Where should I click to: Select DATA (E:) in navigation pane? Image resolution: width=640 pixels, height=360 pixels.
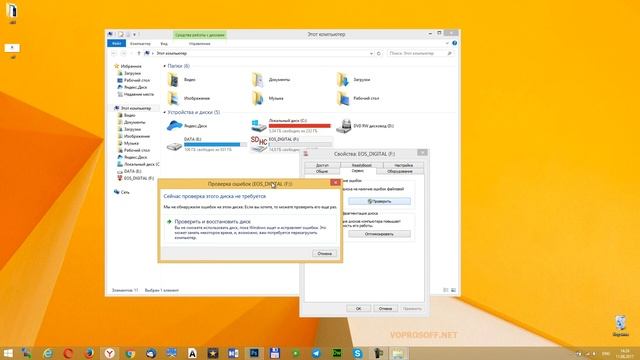point(129,171)
